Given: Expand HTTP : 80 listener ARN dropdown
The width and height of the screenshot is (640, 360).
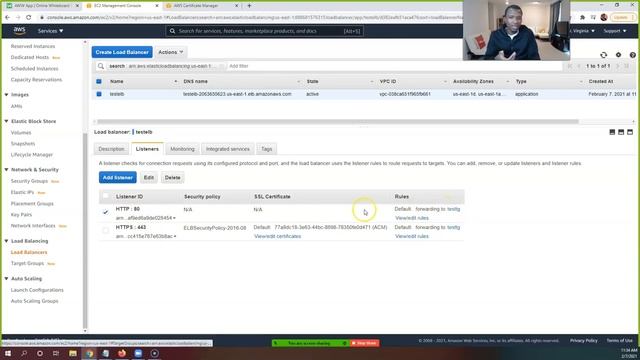Looking at the screenshot, I should (x=175, y=218).
